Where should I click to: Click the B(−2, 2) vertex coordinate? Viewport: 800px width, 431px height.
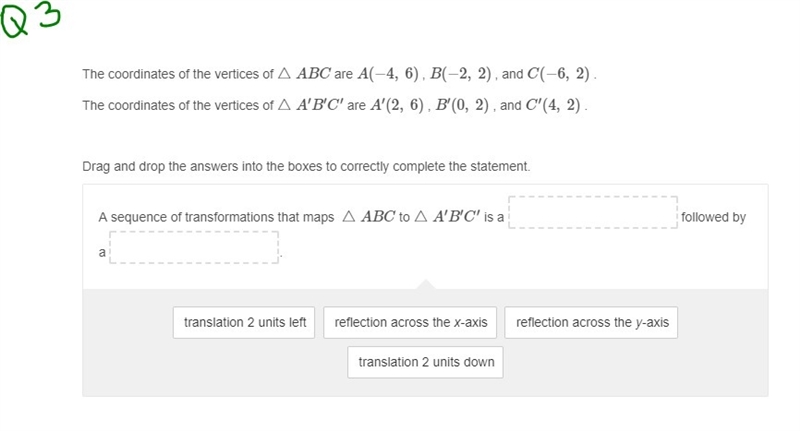[x=460, y=74]
